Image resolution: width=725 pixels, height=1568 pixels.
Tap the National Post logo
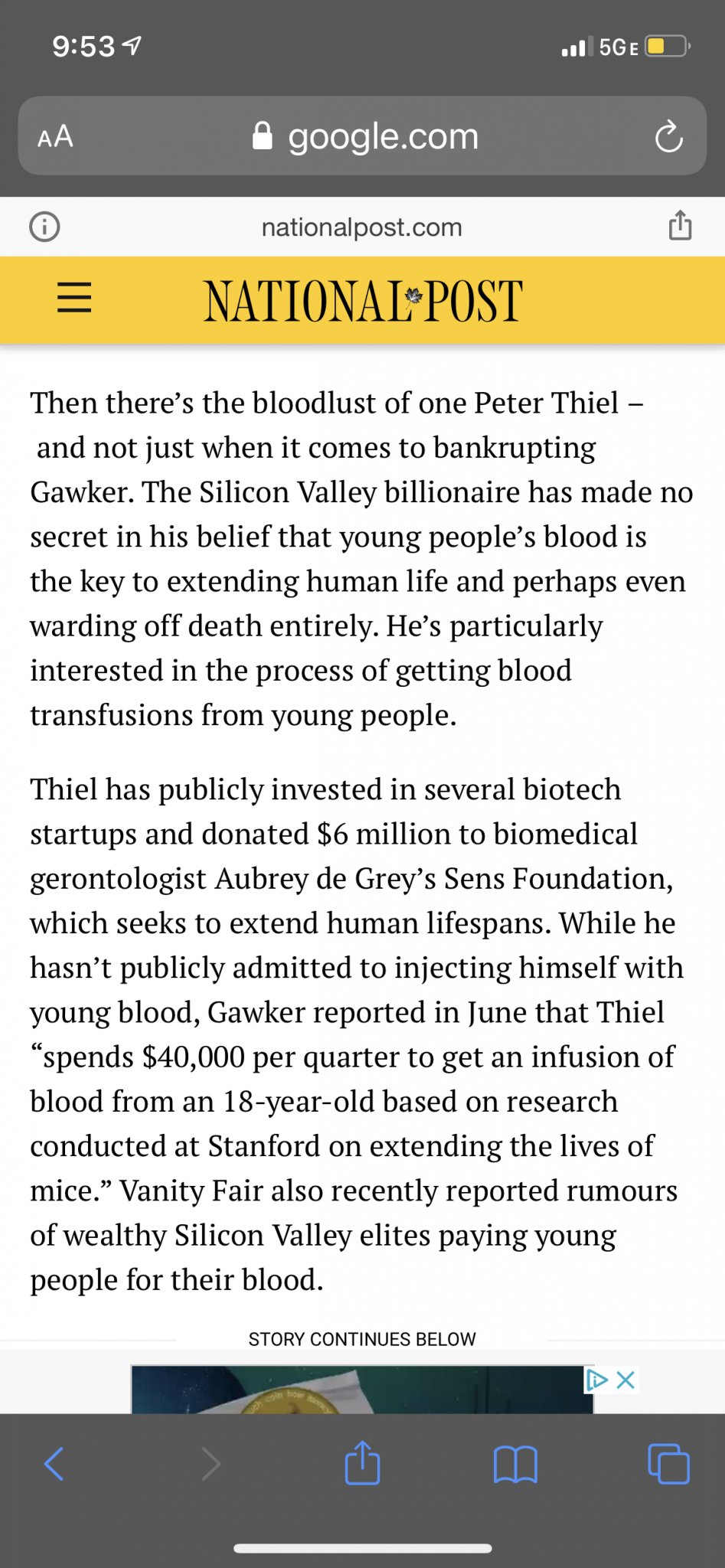[363, 300]
